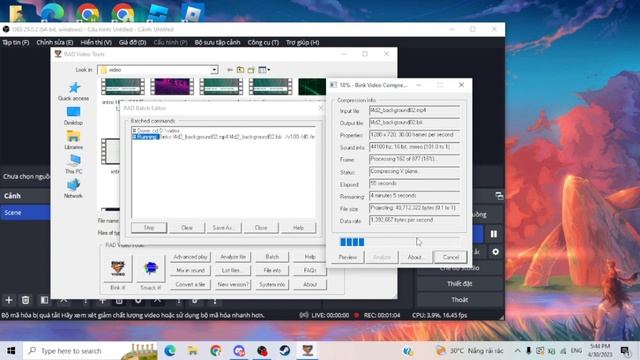640x360 pixels.
Task: Open Chỉnh sửa (E) menu in OBS
Action: click(55, 42)
